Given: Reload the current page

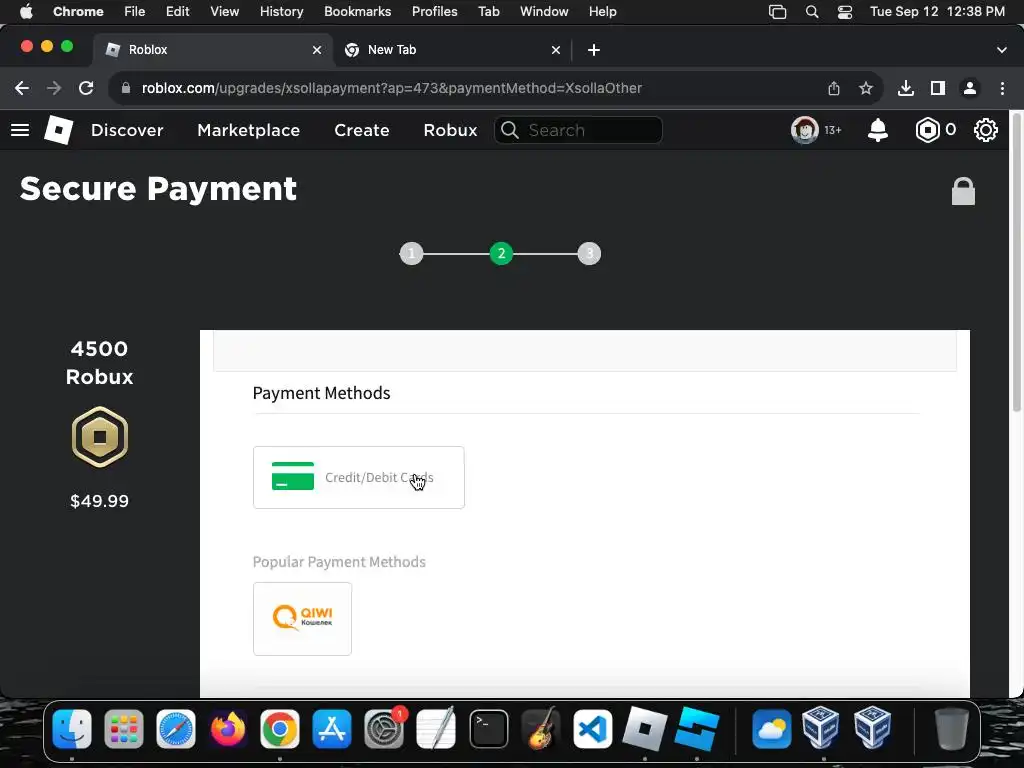Looking at the screenshot, I should click(x=86, y=88).
